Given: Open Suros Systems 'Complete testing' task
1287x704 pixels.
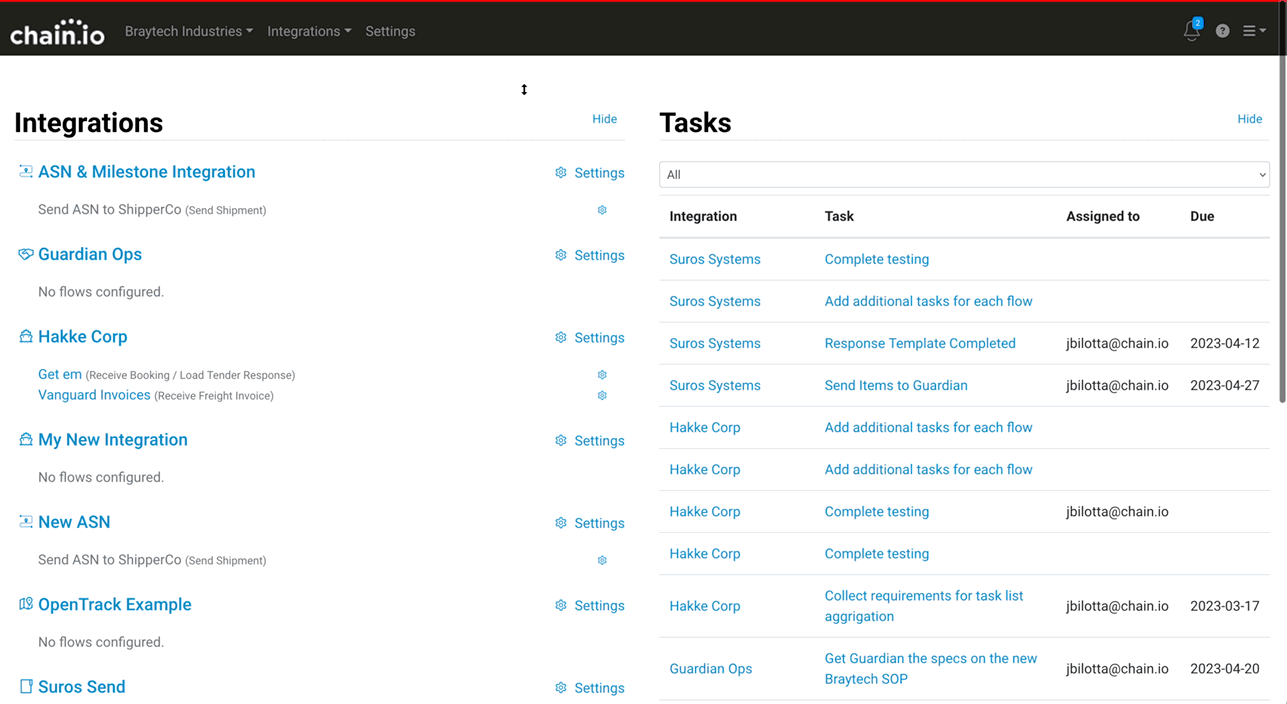Looking at the screenshot, I should point(876,259).
